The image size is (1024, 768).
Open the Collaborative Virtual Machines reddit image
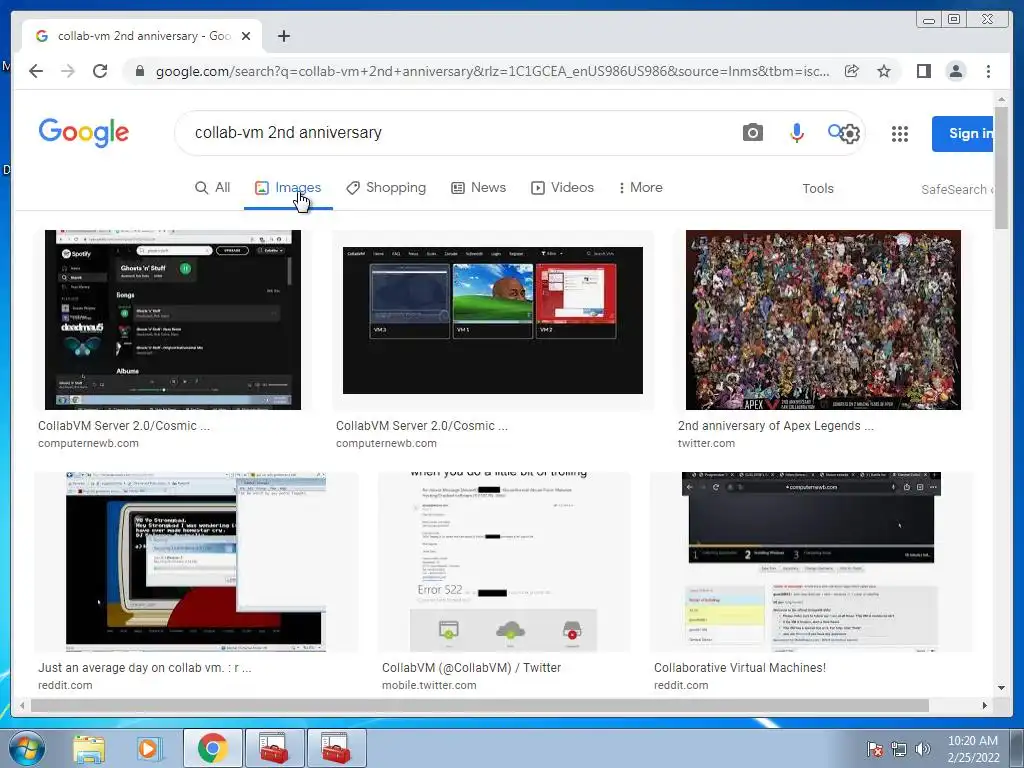[x=811, y=562]
